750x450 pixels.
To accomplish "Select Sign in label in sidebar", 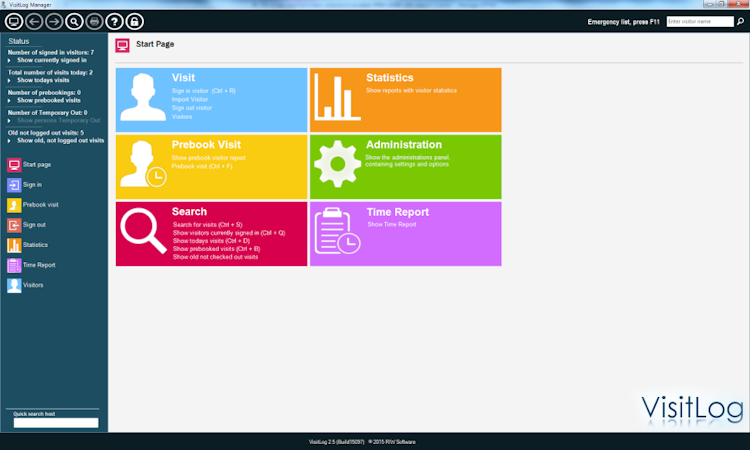I will [33, 185].
